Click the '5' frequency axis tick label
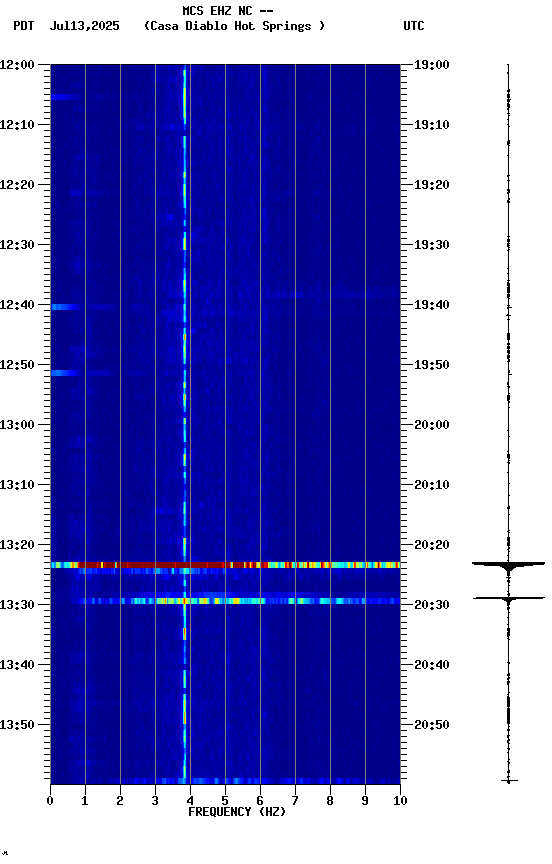Image resolution: width=552 pixels, height=864 pixels. tap(225, 801)
